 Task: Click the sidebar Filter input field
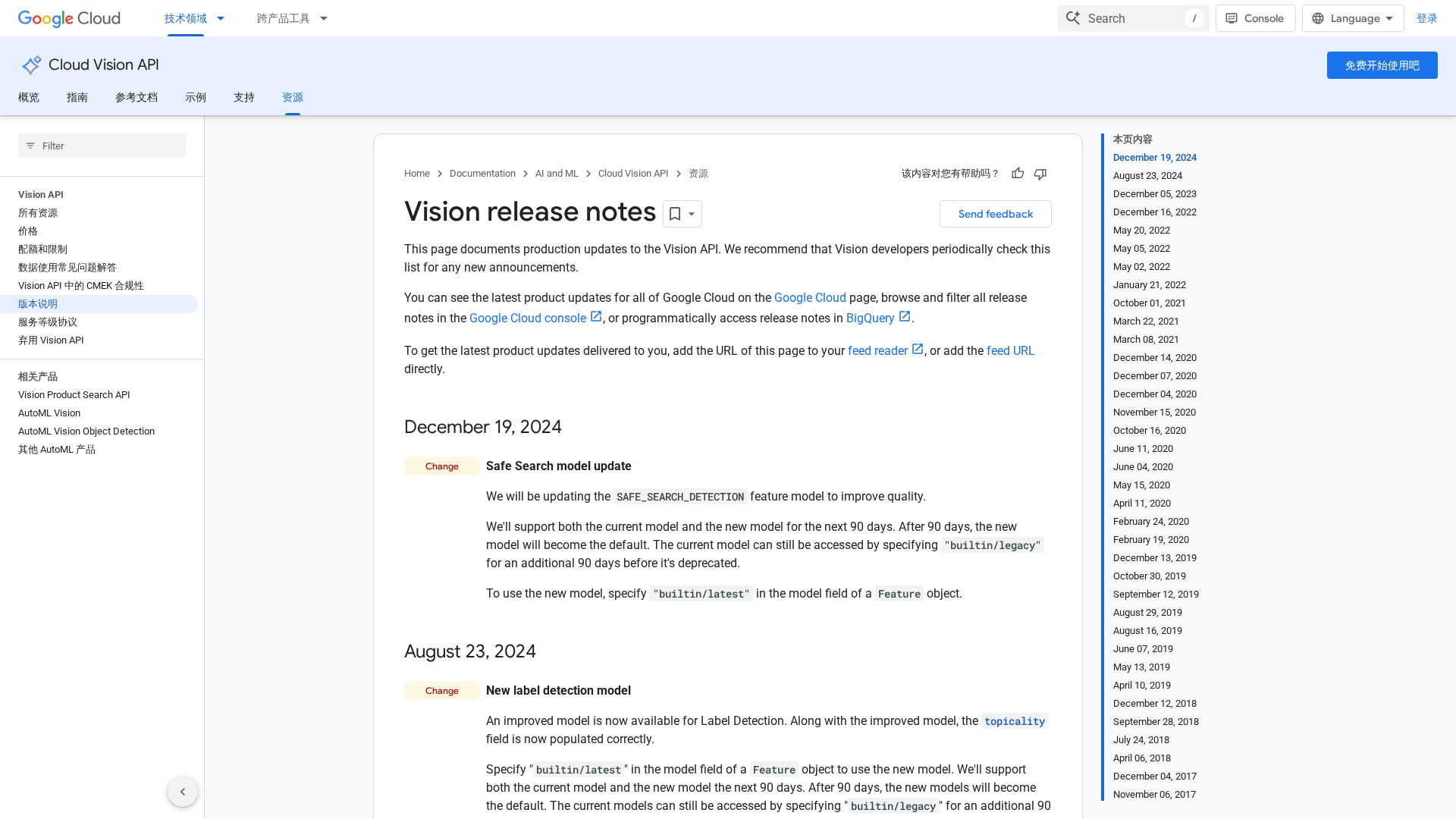coord(102,146)
